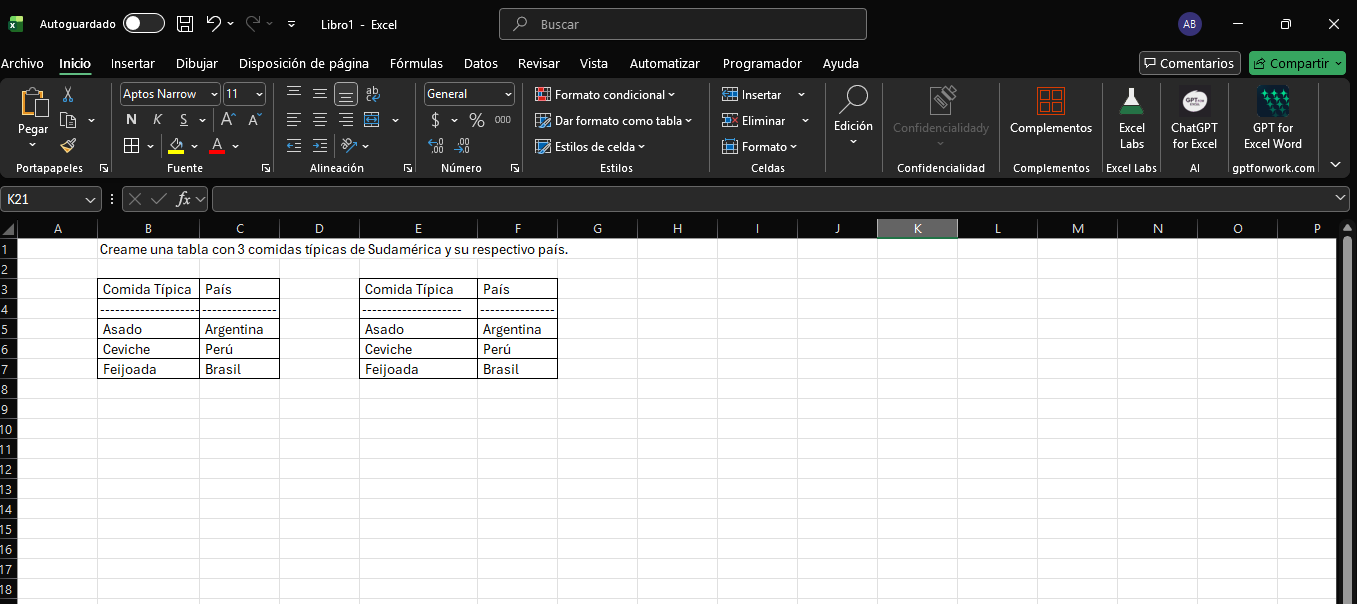Click the Copy icon in Portapapeles
Screen dimensions: 1357x604
68,120
